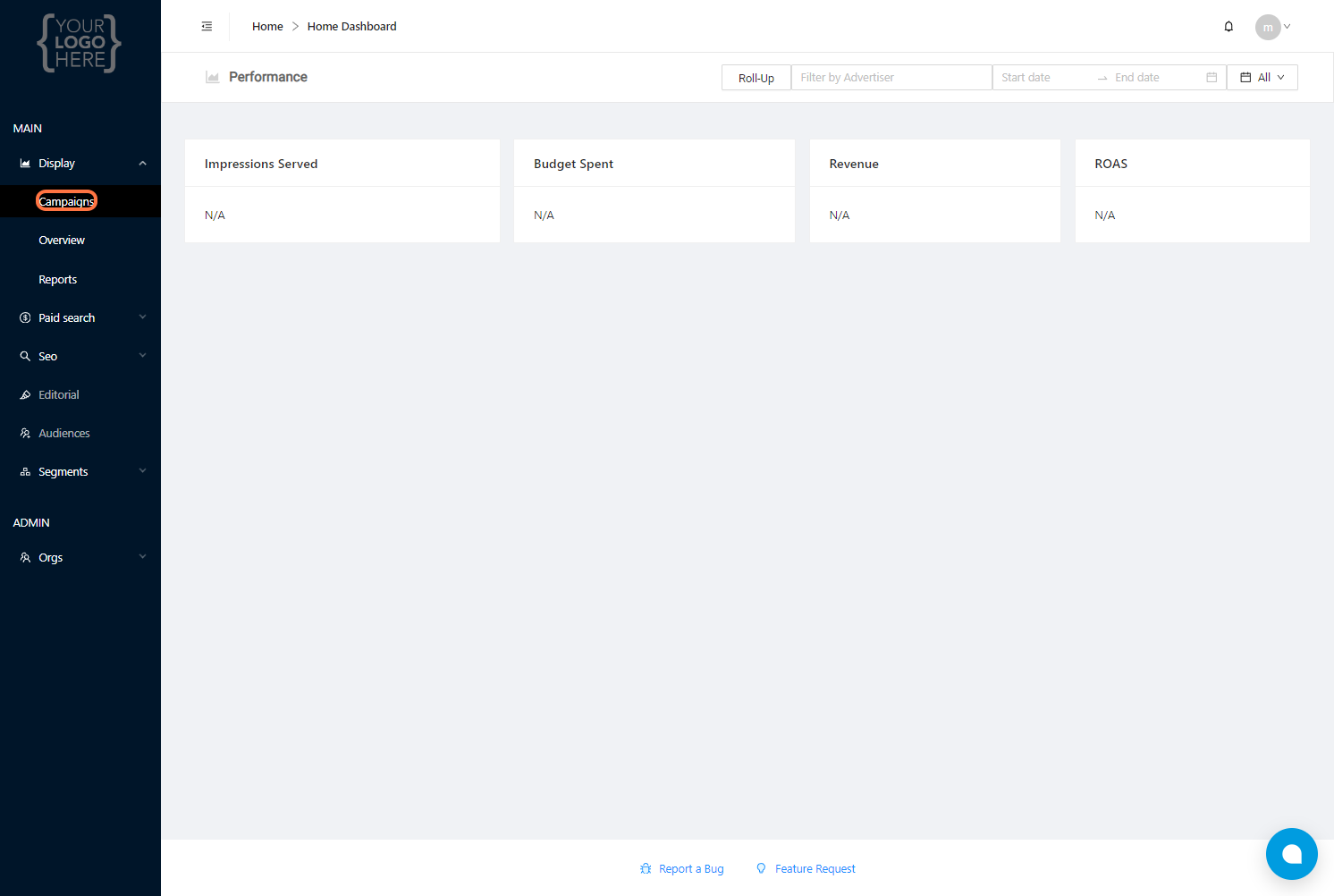Click the Paid search dollar icon

(x=25, y=318)
